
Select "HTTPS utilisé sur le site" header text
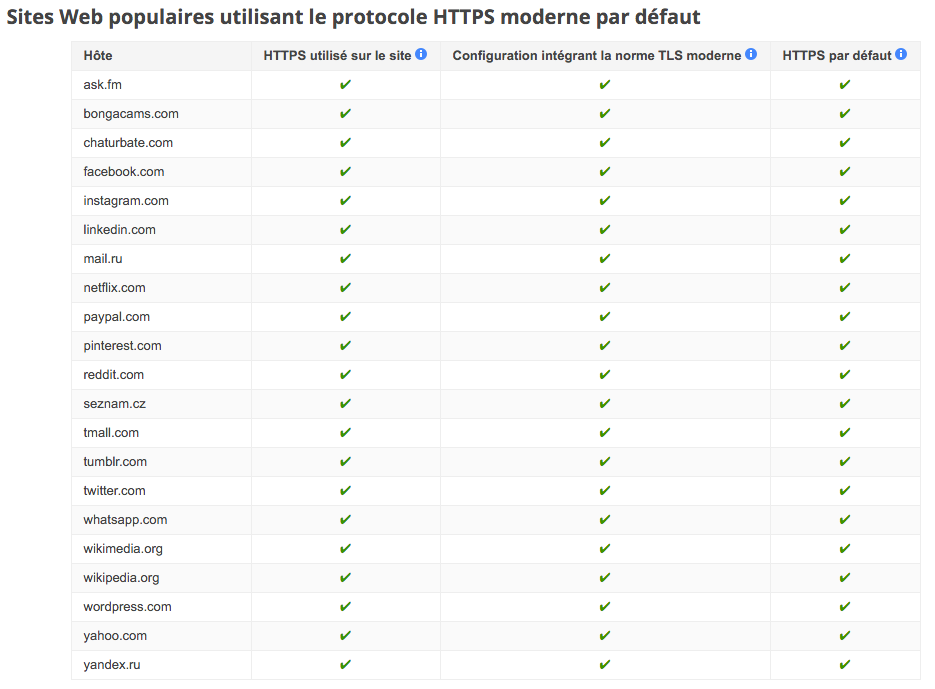tap(337, 56)
